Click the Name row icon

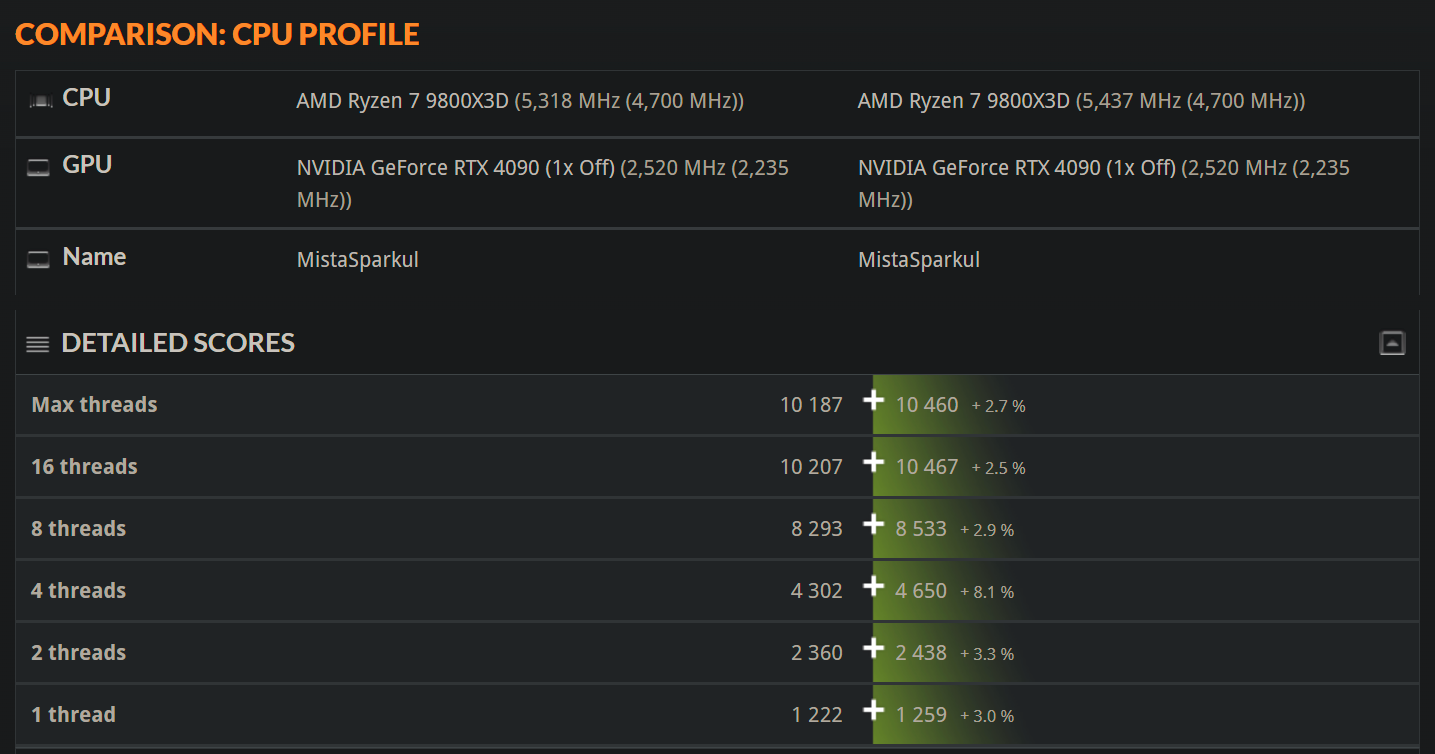[38, 259]
